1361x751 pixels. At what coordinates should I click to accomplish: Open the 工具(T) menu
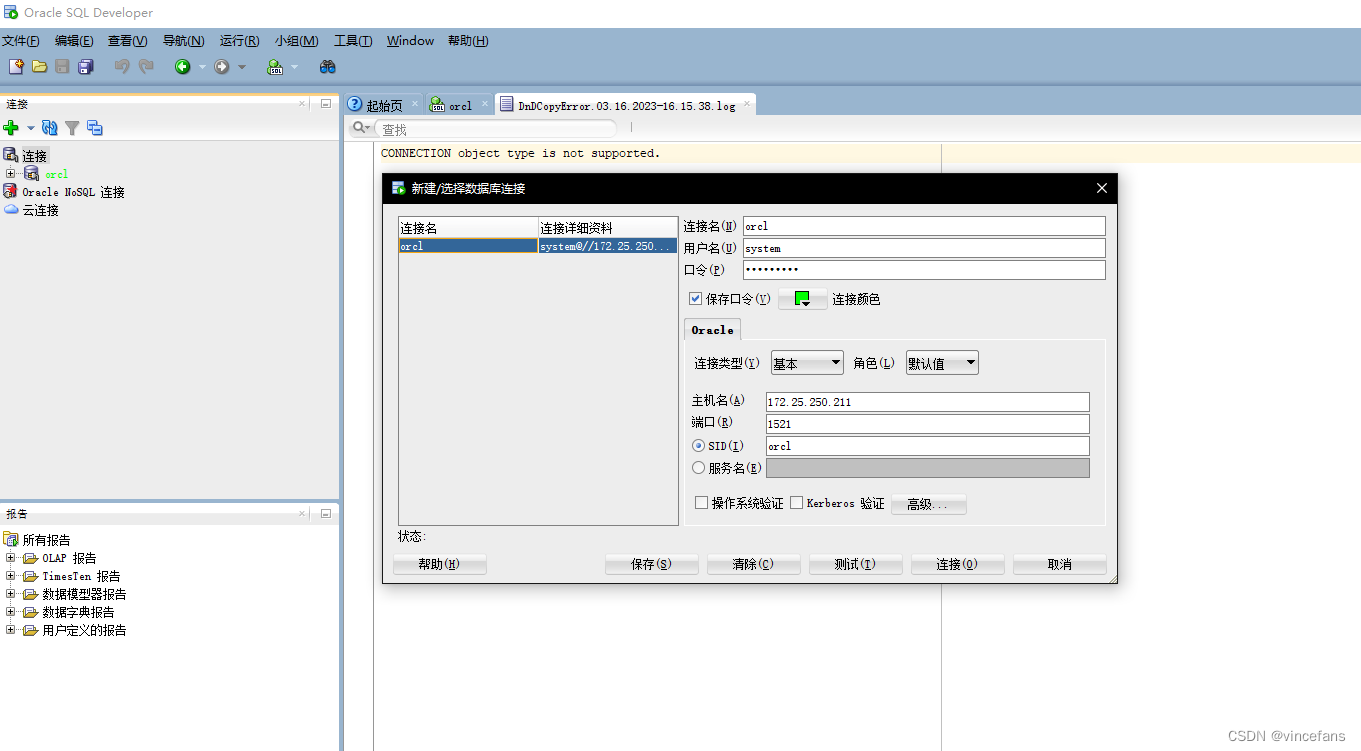point(353,41)
